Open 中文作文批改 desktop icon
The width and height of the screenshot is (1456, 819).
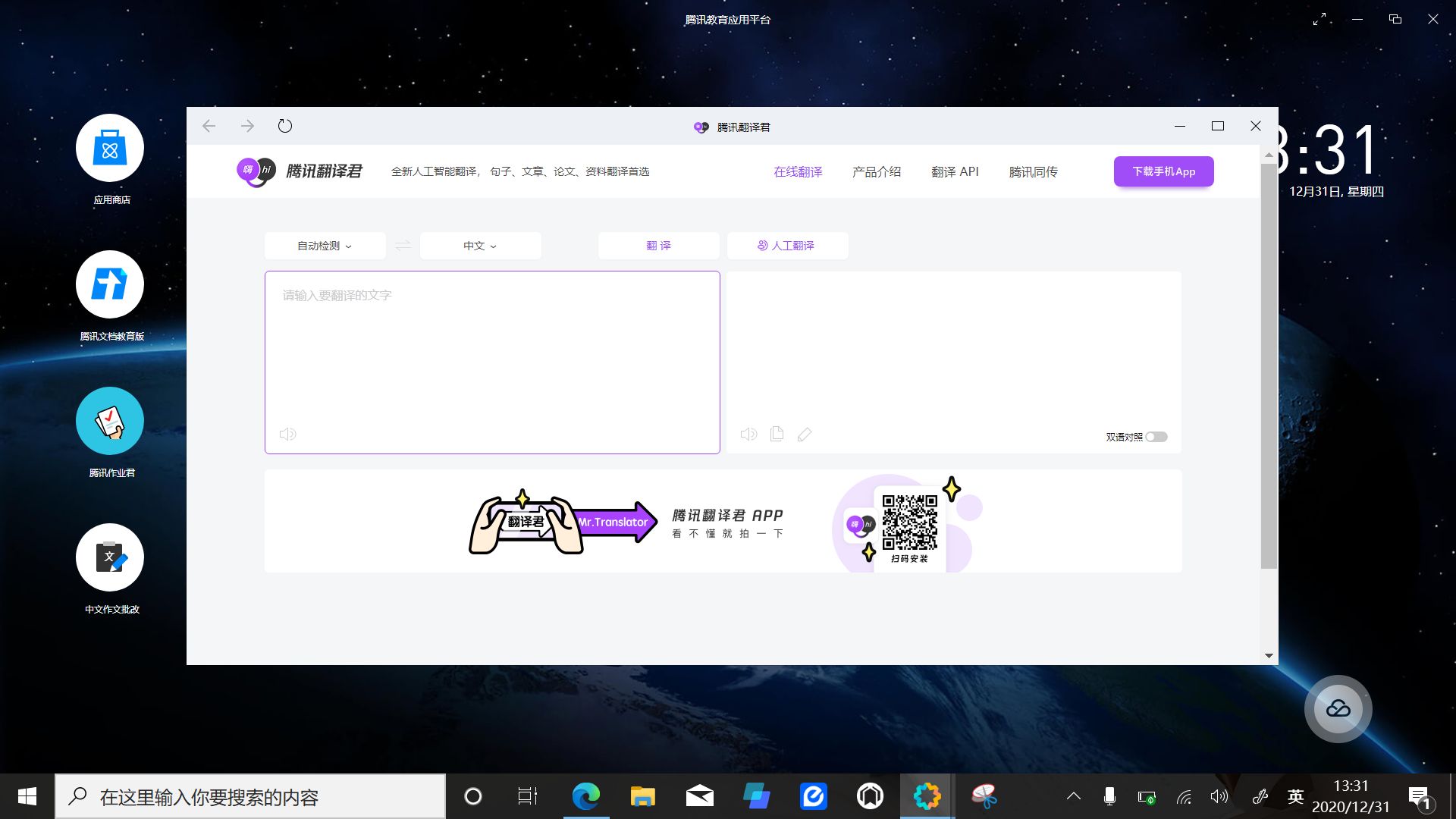click(x=110, y=557)
